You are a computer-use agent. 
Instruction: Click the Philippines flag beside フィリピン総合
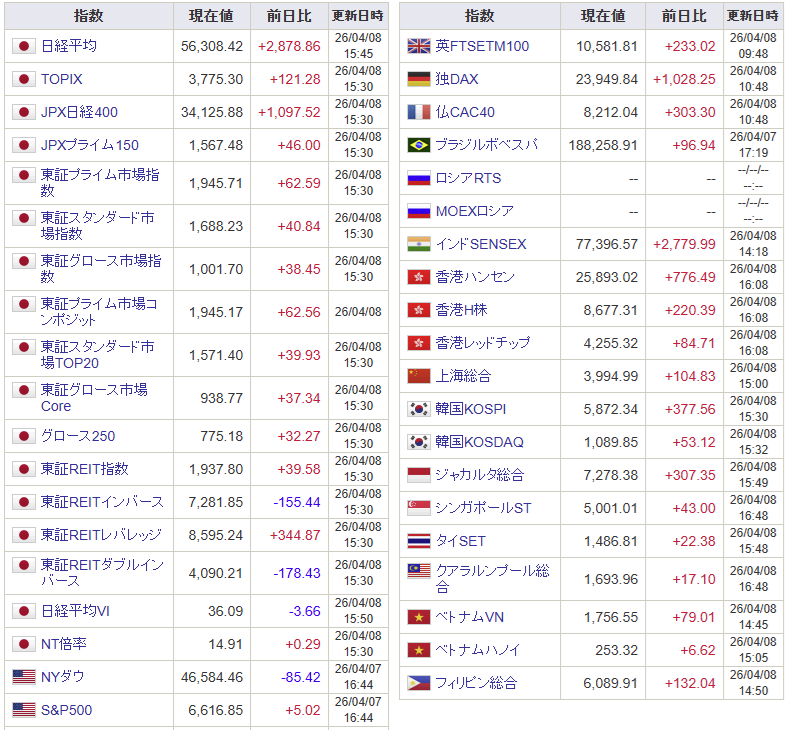click(x=419, y=683)
